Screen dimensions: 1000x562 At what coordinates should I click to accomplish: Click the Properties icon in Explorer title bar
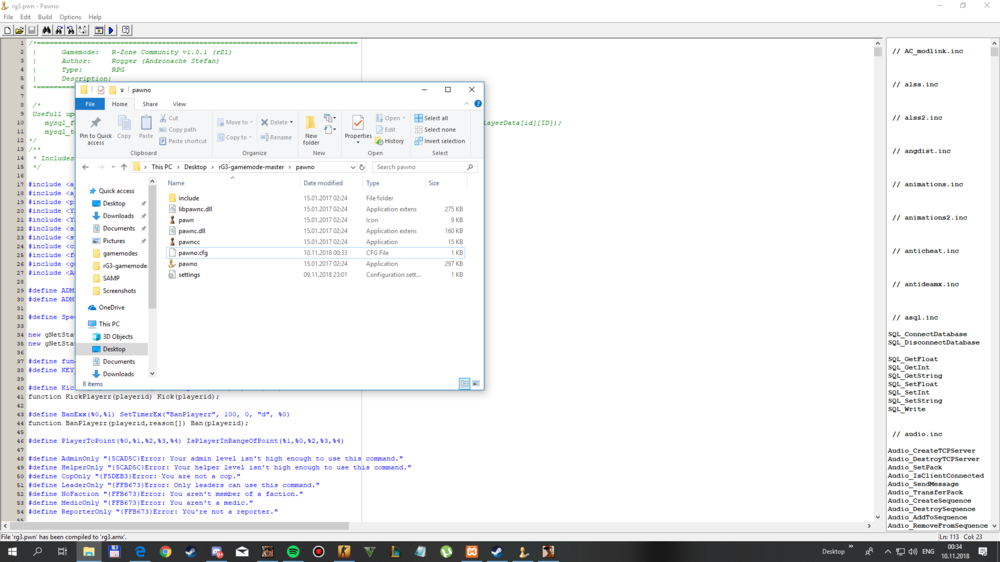[x=101, y=90]
